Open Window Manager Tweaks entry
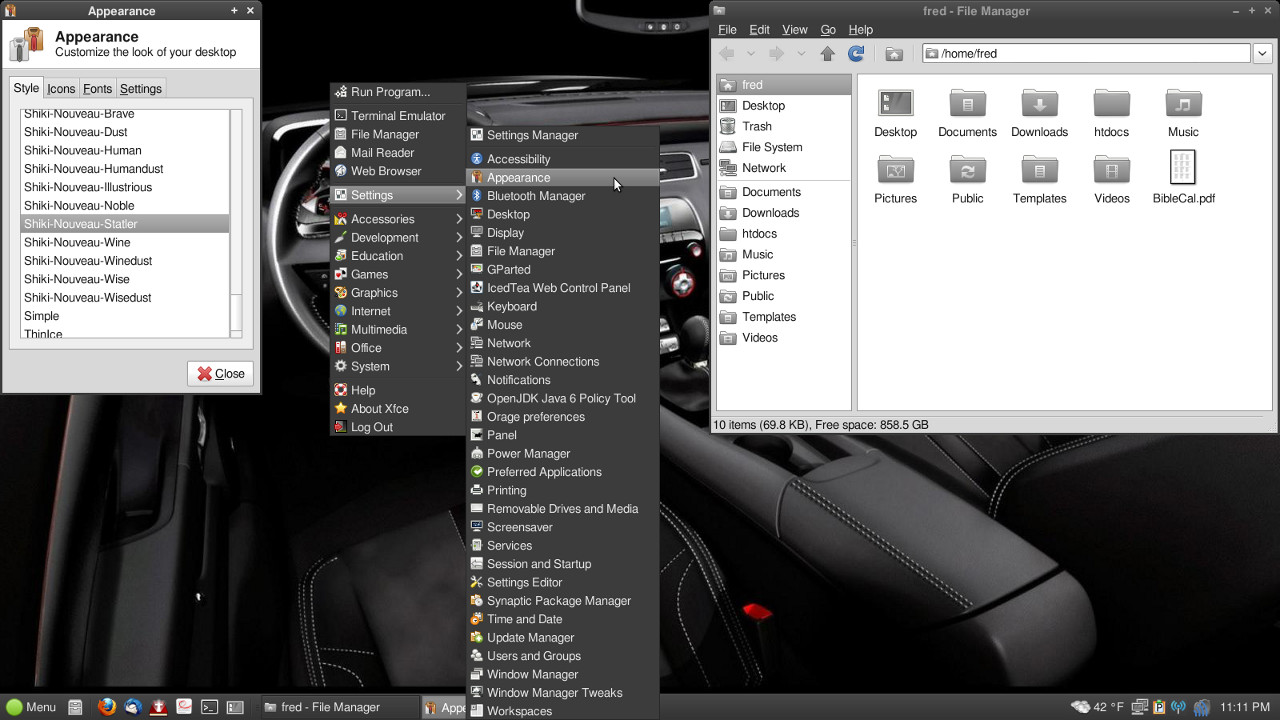The width and height of the screenshot is (1280, 720). coord(562,693)
